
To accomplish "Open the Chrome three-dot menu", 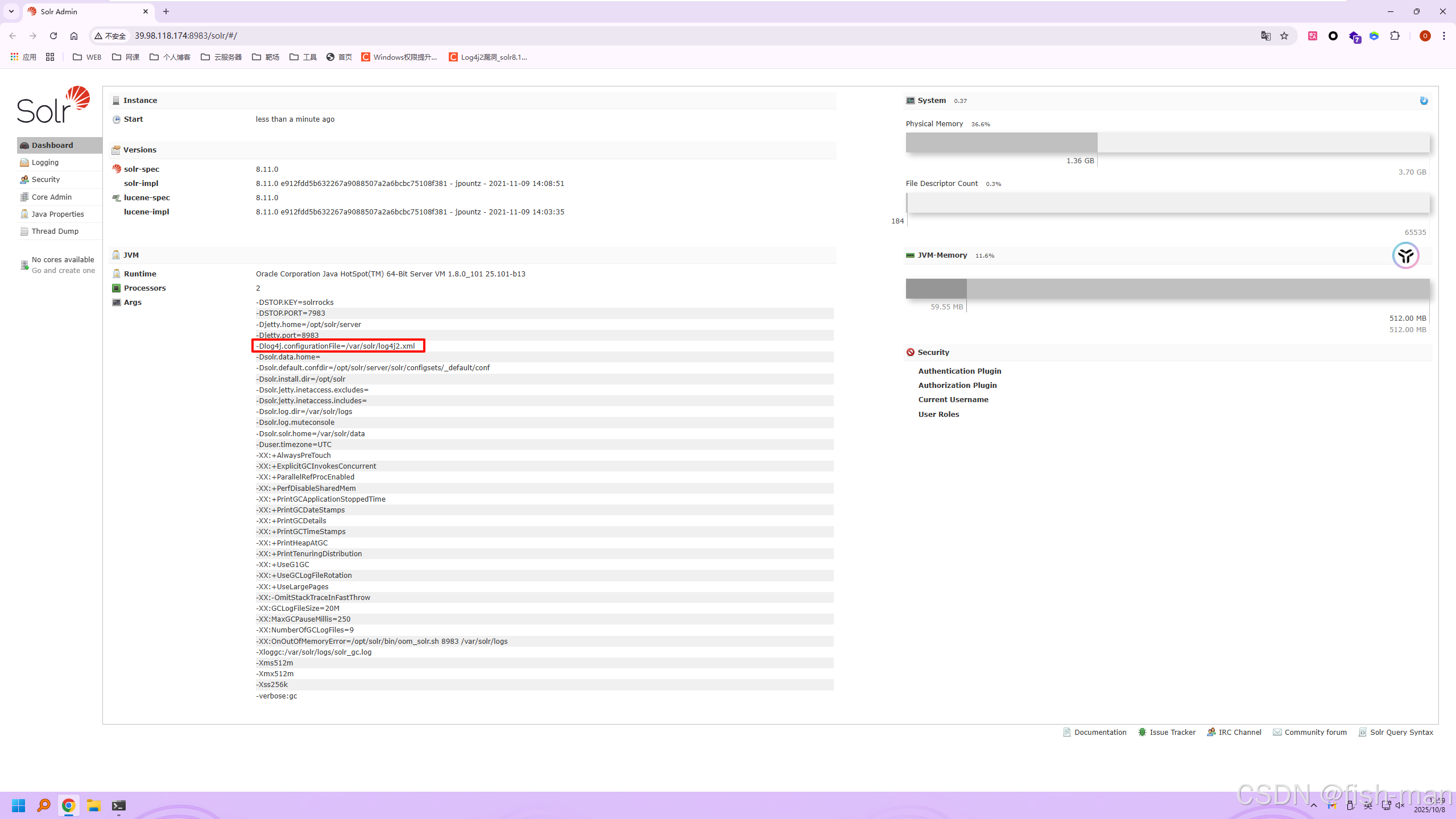I will (x=1444, y=36).
